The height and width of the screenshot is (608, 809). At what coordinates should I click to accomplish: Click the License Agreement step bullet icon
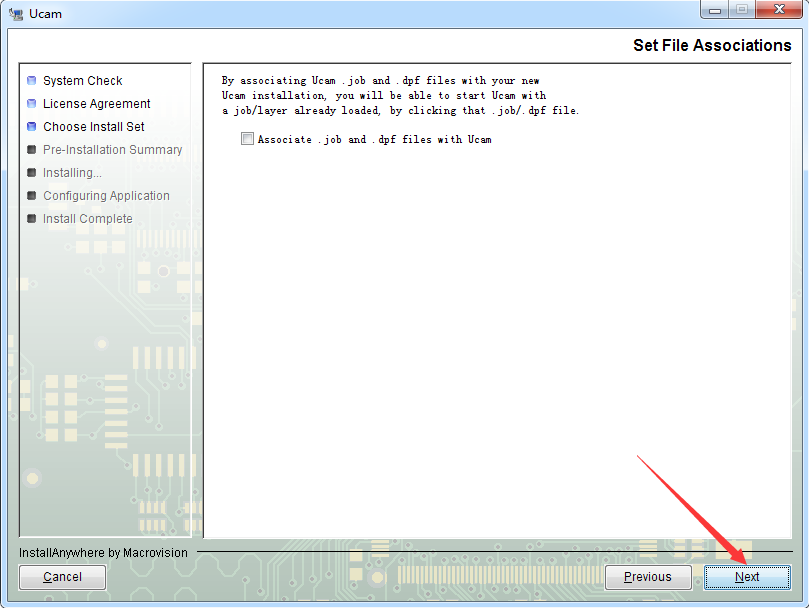coord(31,104)
